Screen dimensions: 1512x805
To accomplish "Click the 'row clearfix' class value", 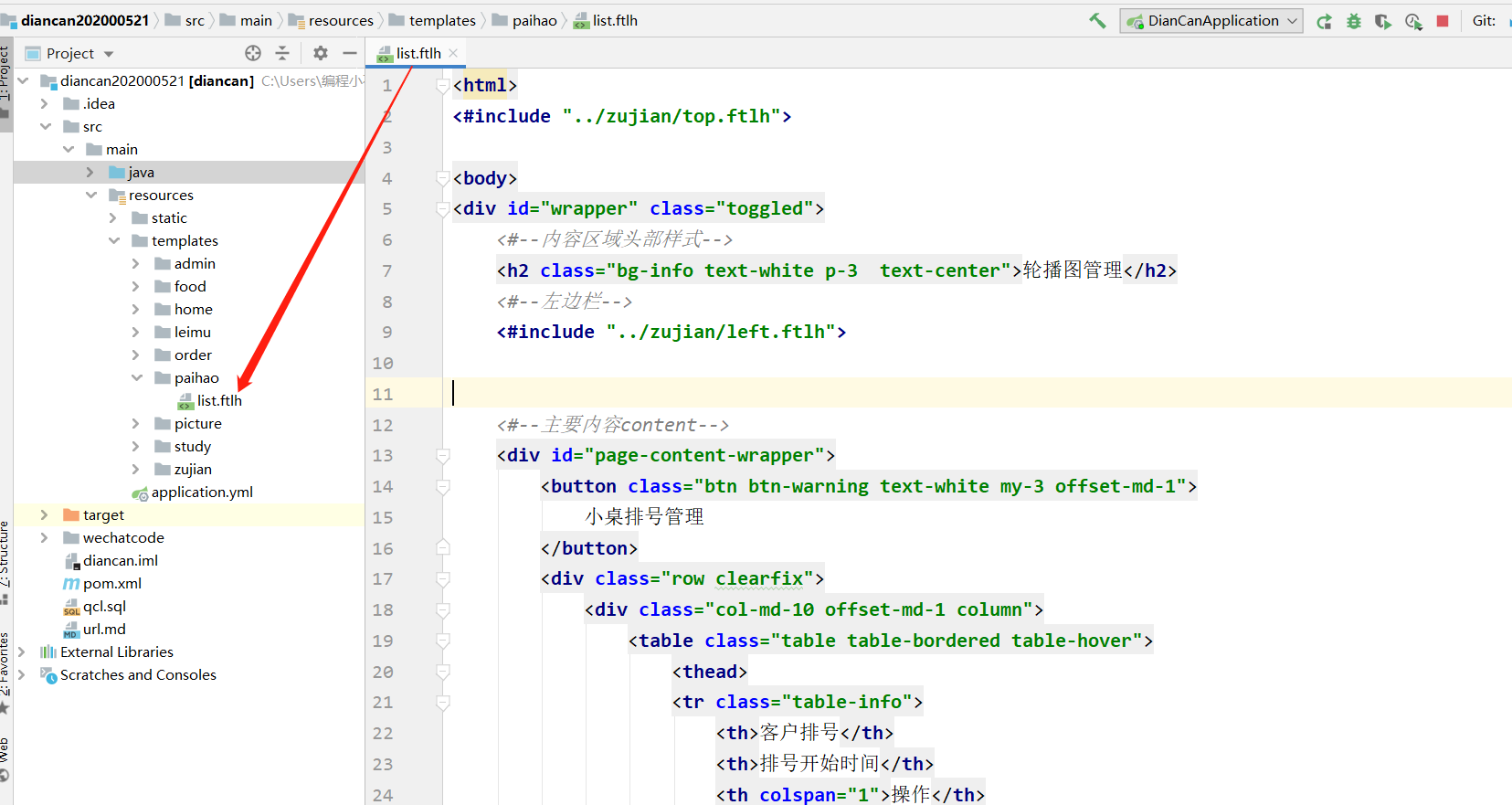I will click(x=737, y=578).
